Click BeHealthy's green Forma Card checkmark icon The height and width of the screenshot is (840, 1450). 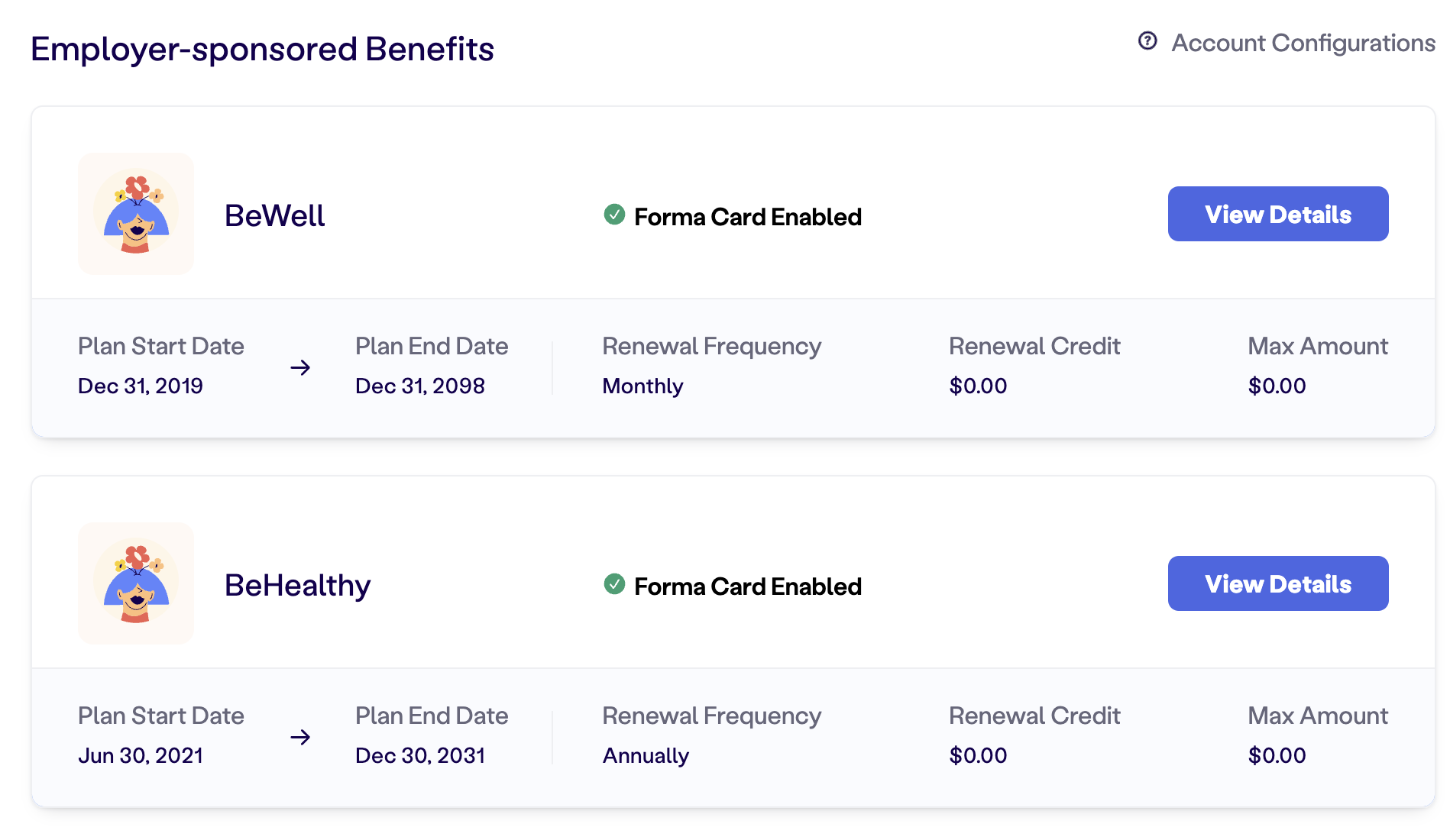tap(614, 584)
